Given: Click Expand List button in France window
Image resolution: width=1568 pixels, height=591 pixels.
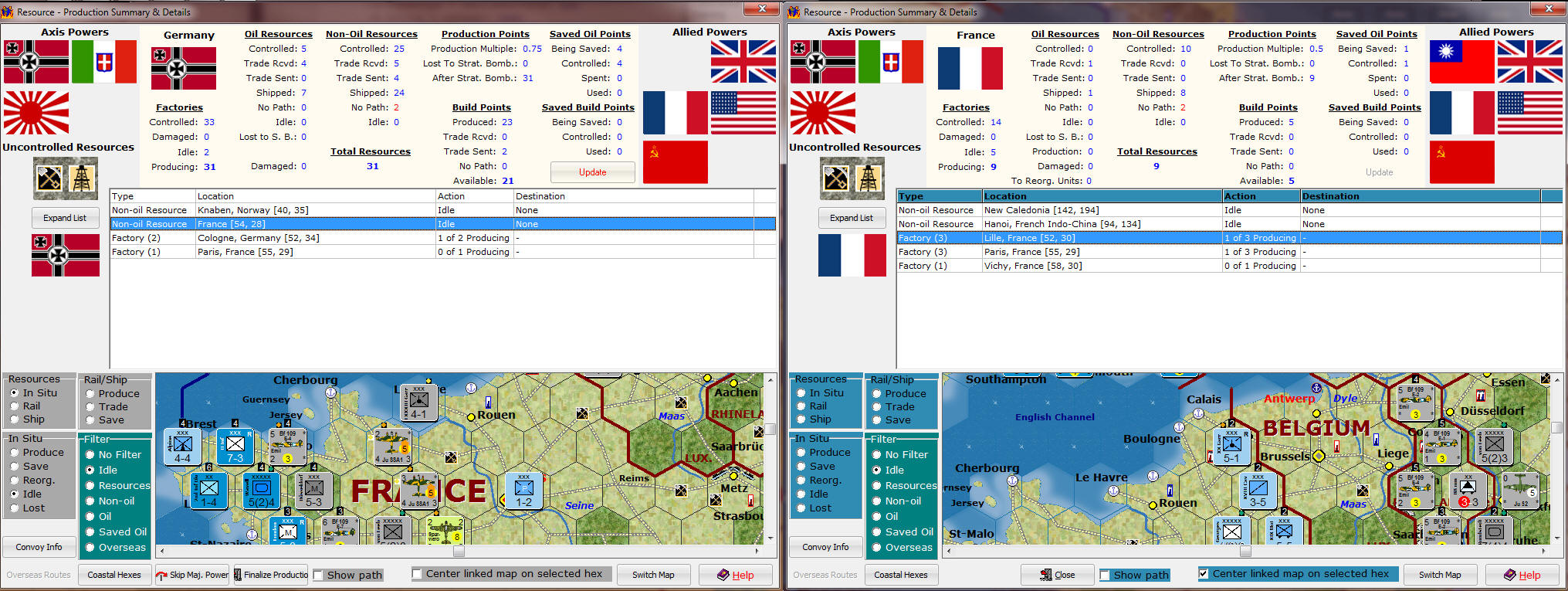Looking at the screenshot, I should (x=852, y=218).
